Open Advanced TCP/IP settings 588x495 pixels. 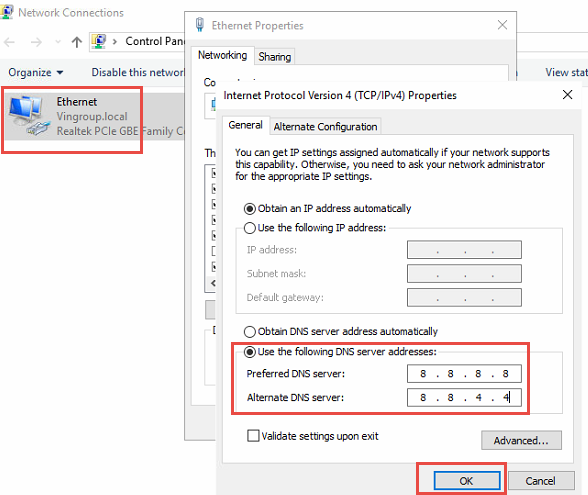pyautogui.click(x=521, y=440)
